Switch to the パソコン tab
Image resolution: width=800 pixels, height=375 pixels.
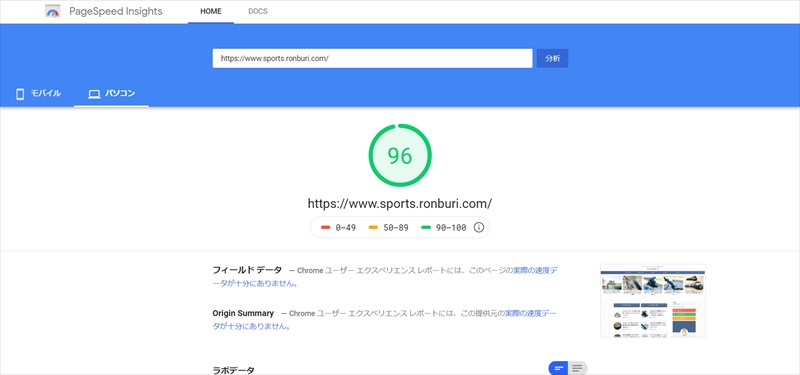[111, 94]
